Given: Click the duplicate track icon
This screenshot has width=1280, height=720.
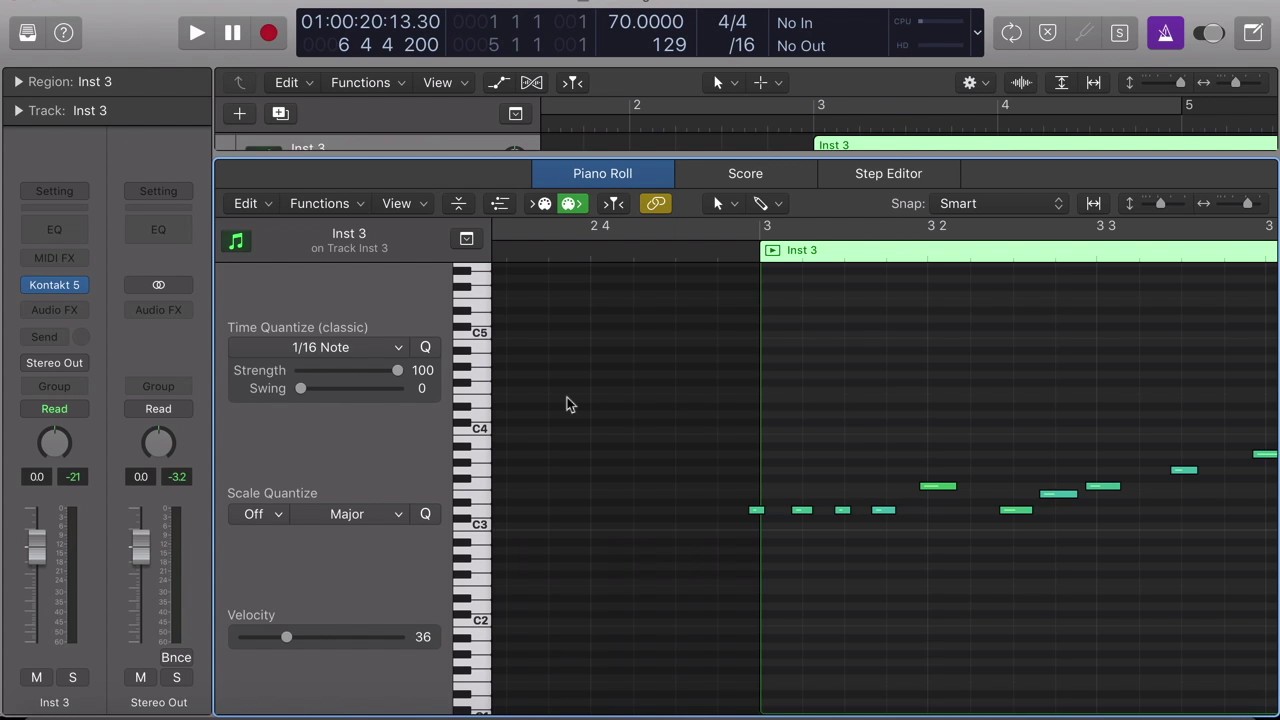Looking at the screenshot, I should (281, 114).
